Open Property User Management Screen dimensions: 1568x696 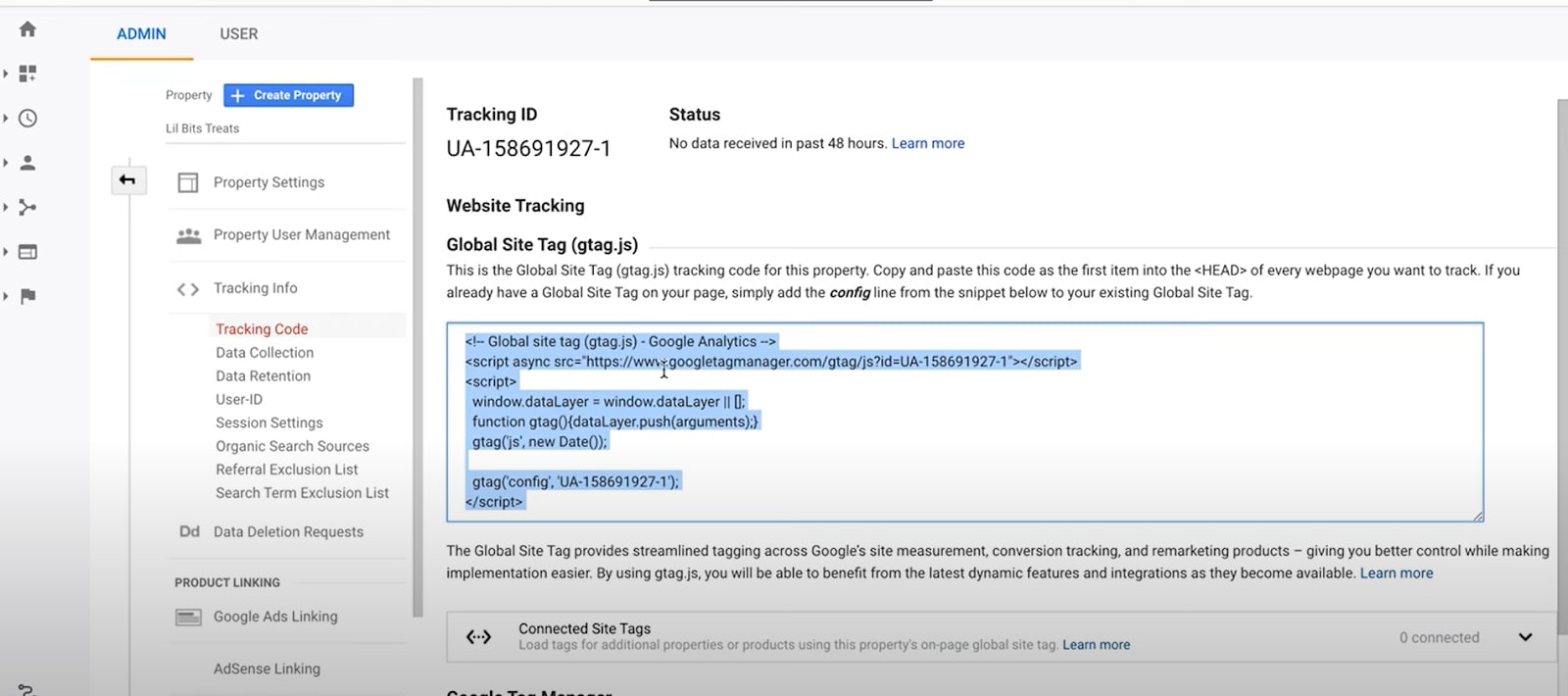tap(302, 235)
